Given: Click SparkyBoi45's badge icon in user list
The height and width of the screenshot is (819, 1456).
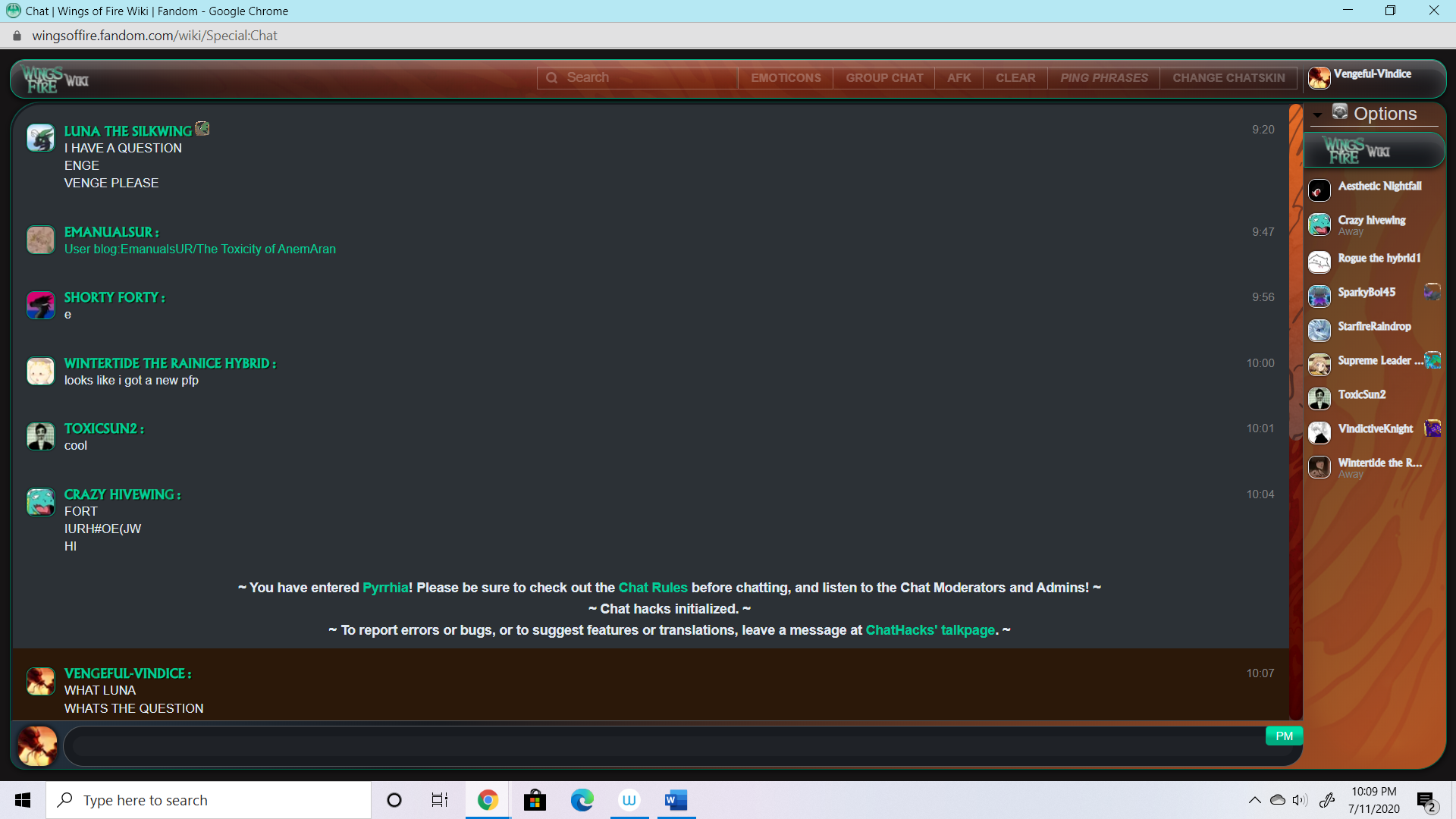Looking at the screenshot, I should click(1432, 292).
